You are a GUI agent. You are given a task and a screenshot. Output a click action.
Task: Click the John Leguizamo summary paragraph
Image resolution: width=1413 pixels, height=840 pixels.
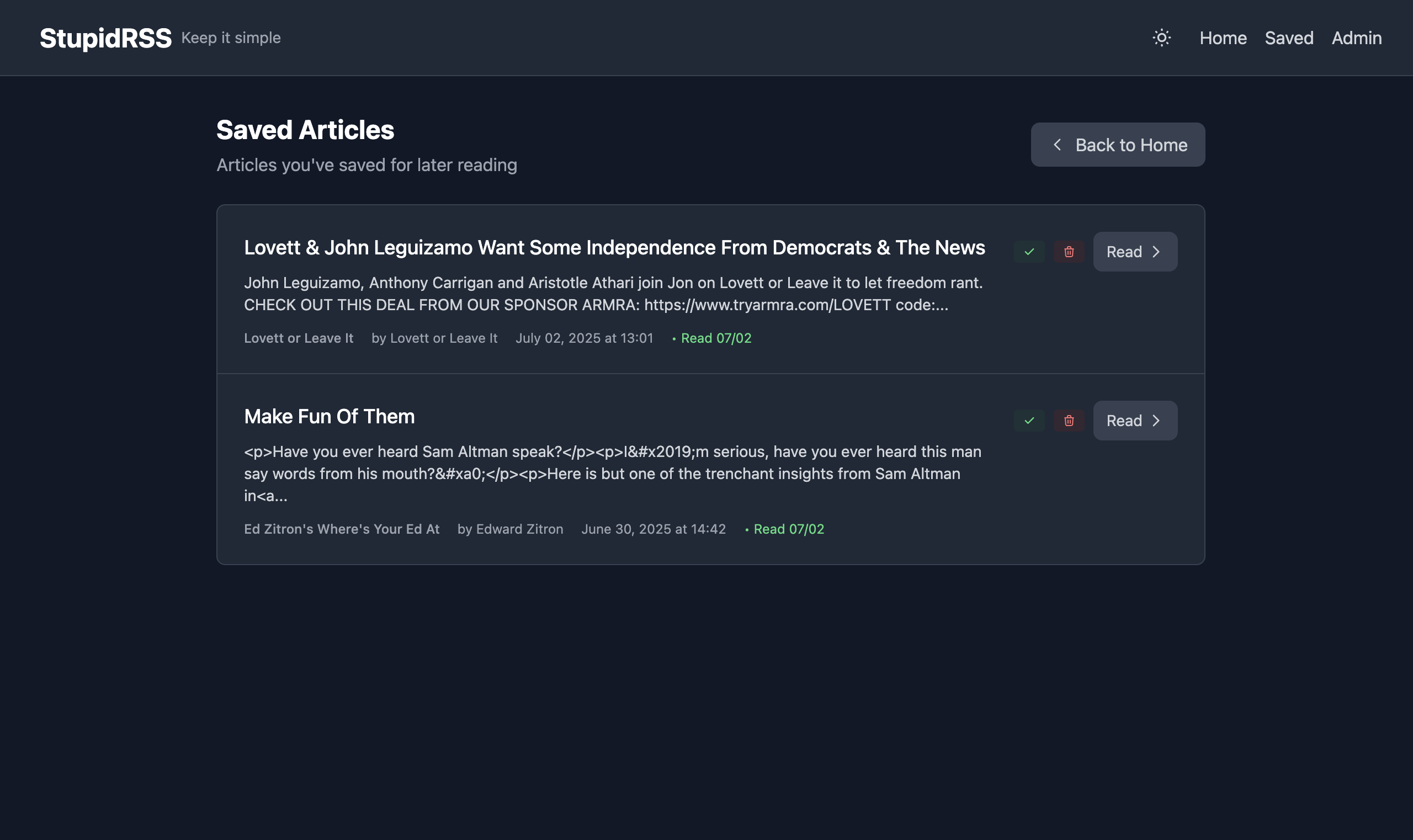pyautogui.click(x=614, y=294)
